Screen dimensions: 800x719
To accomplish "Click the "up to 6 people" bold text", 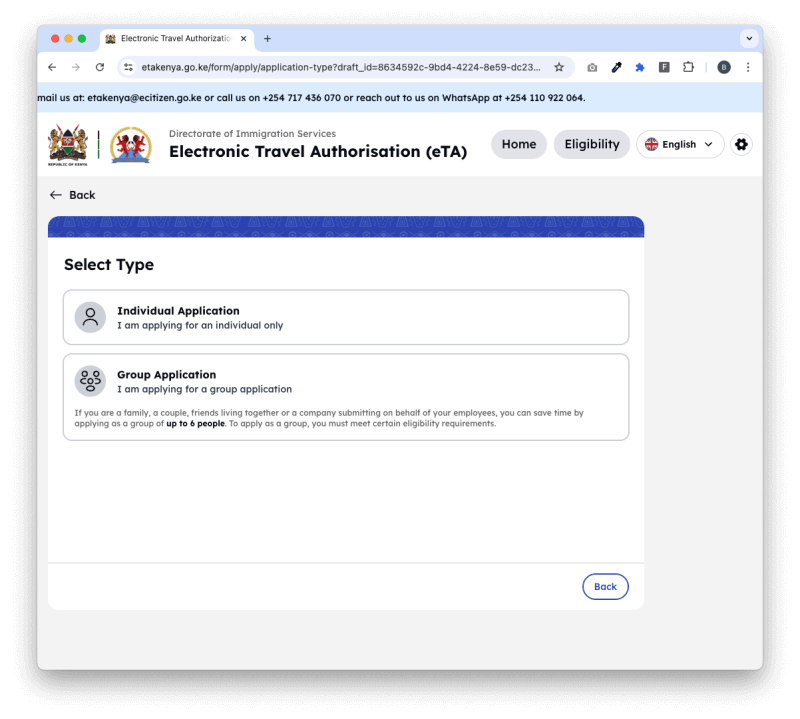I will pos(195,424).
